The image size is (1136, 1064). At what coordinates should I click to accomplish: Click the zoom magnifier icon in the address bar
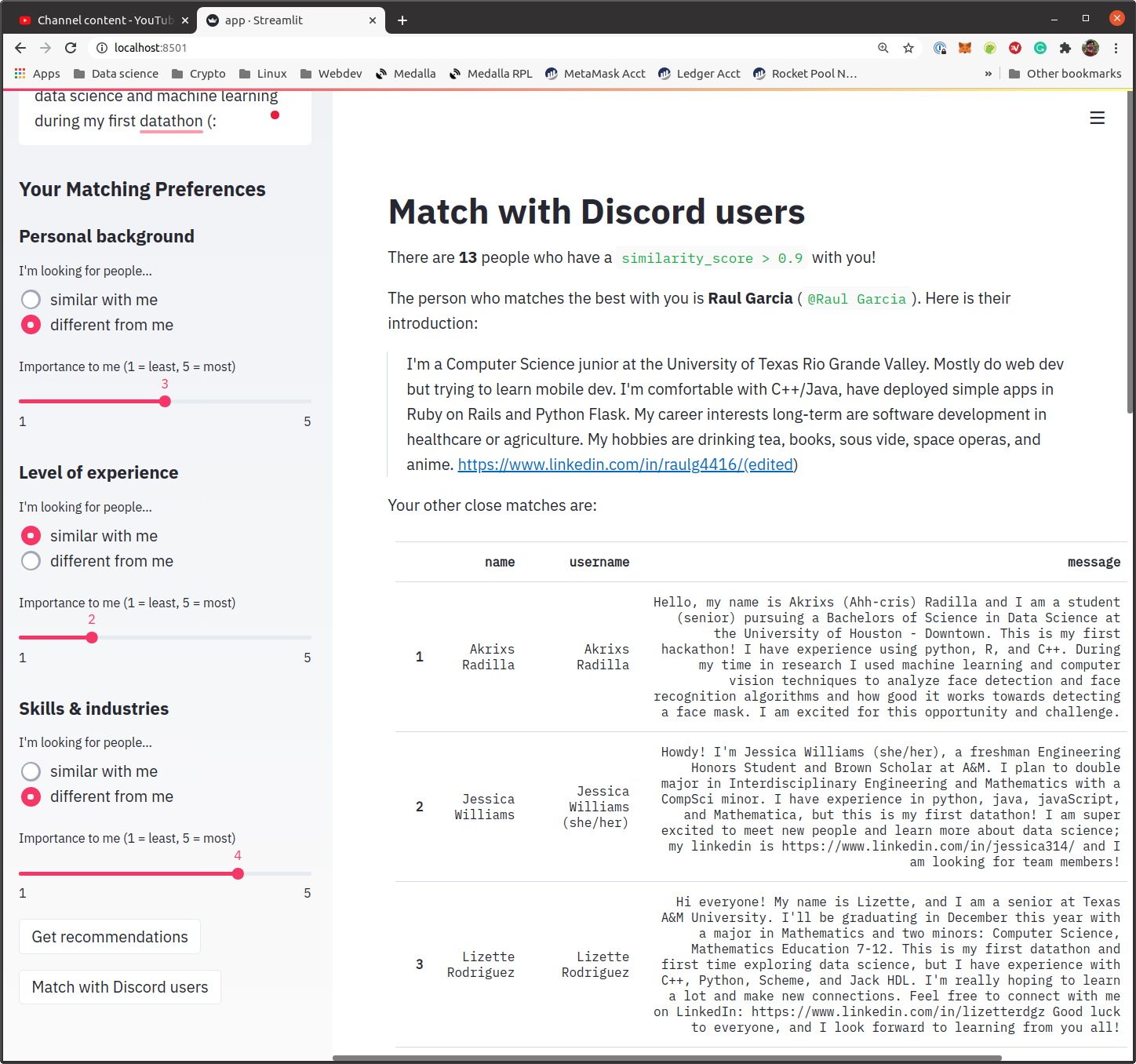tap(883, 48)
